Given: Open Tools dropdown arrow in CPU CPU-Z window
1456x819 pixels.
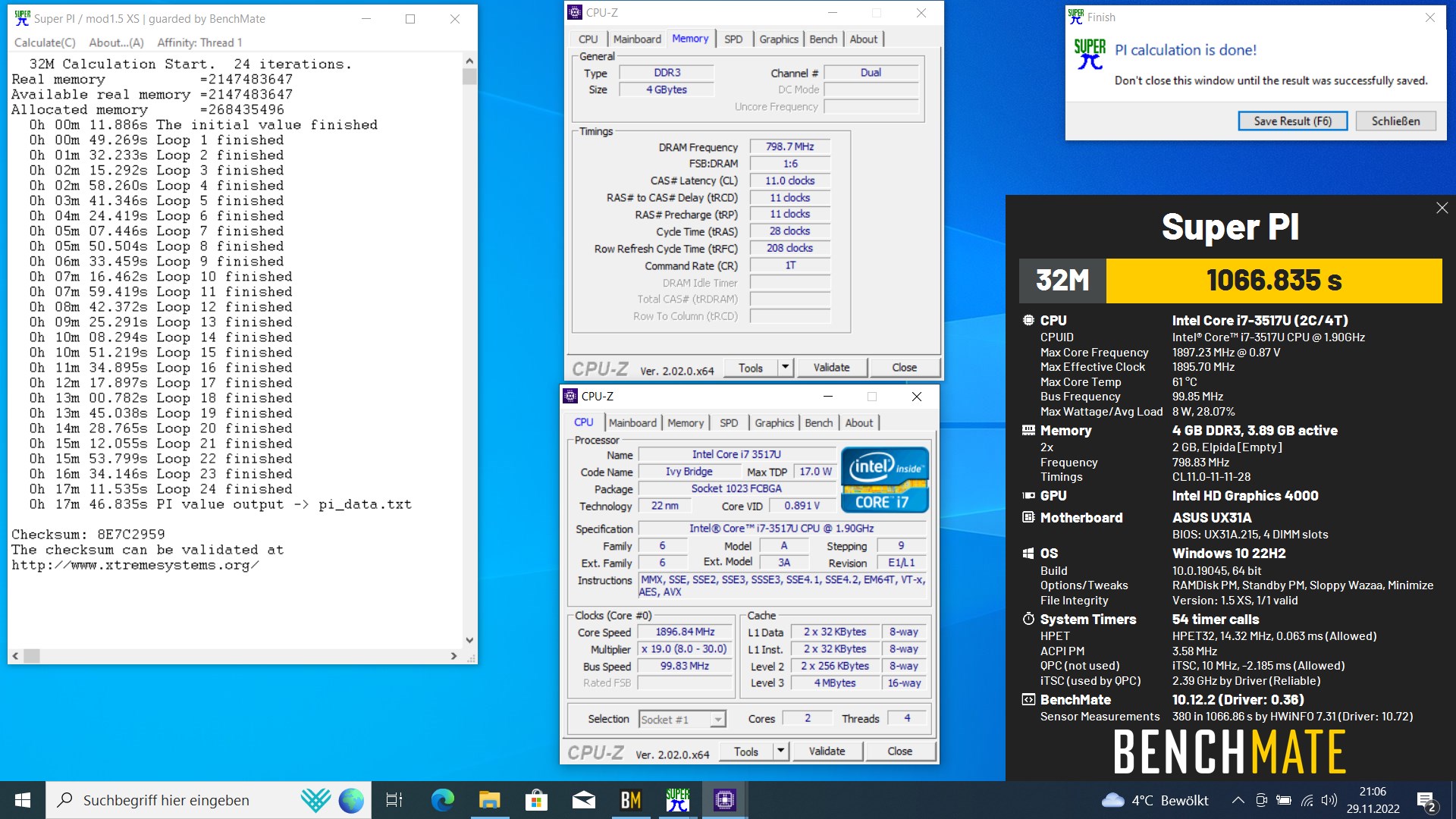Looking at the screenshot, I should pyautogui.click(x=781, y=752).
